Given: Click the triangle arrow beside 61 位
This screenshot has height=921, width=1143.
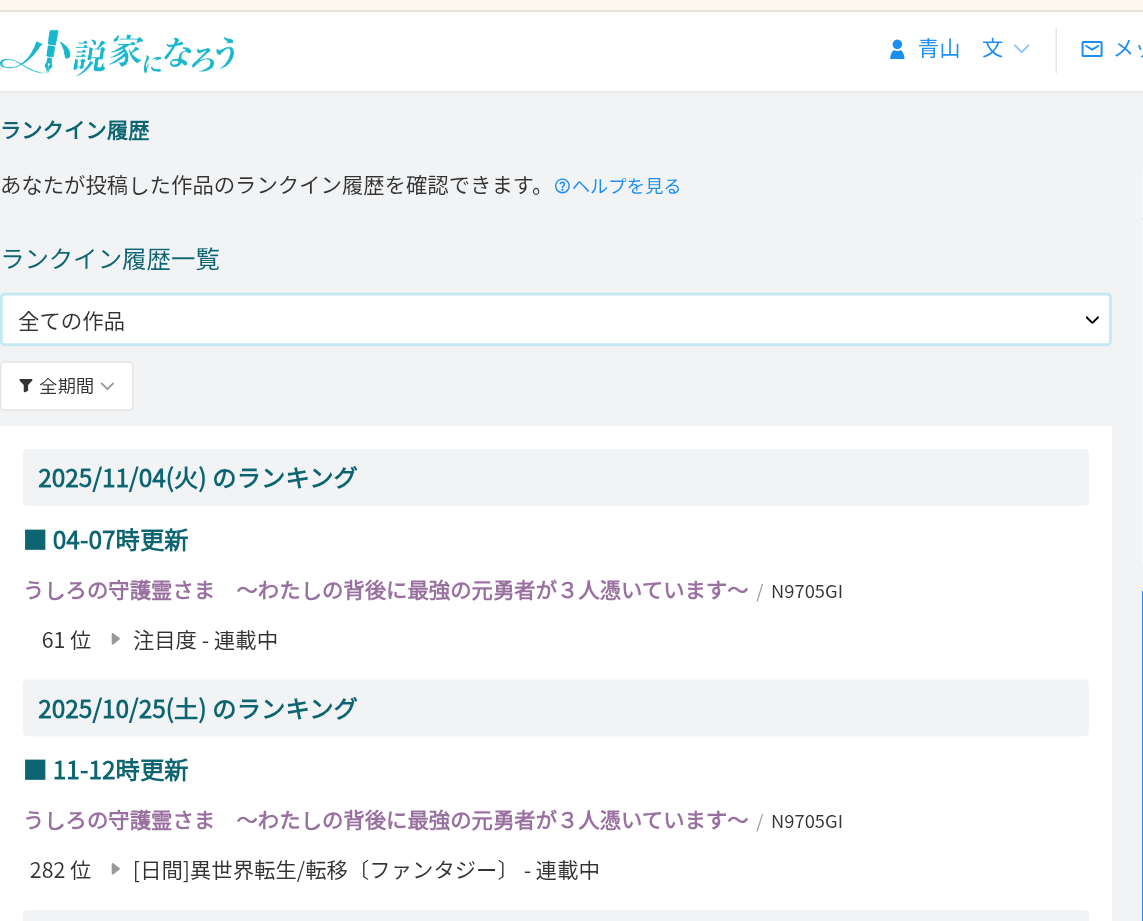Looking at the screenshot, I should pos(115,639).
